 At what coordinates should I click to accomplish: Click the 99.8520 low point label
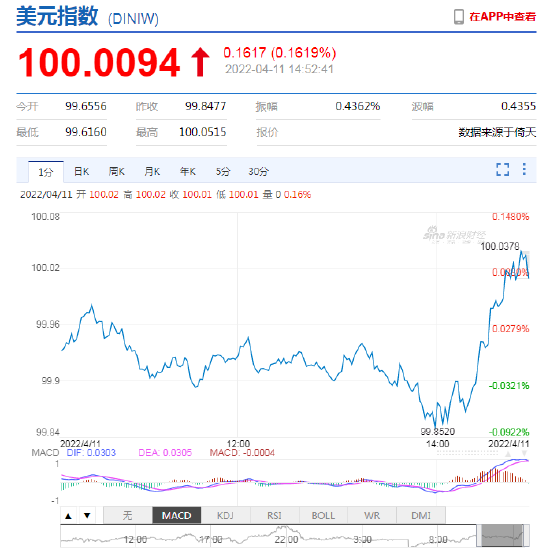[x=437, y=431]
